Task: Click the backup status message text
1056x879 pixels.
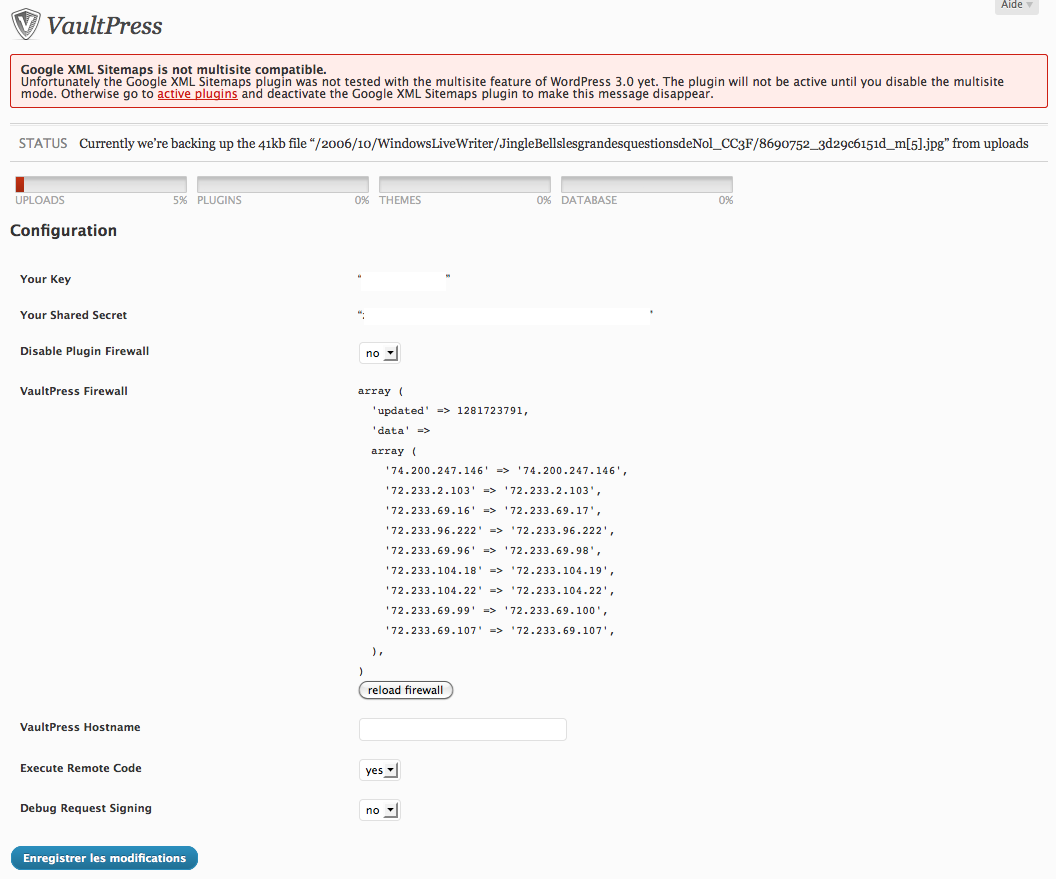Action: [554, 143]
